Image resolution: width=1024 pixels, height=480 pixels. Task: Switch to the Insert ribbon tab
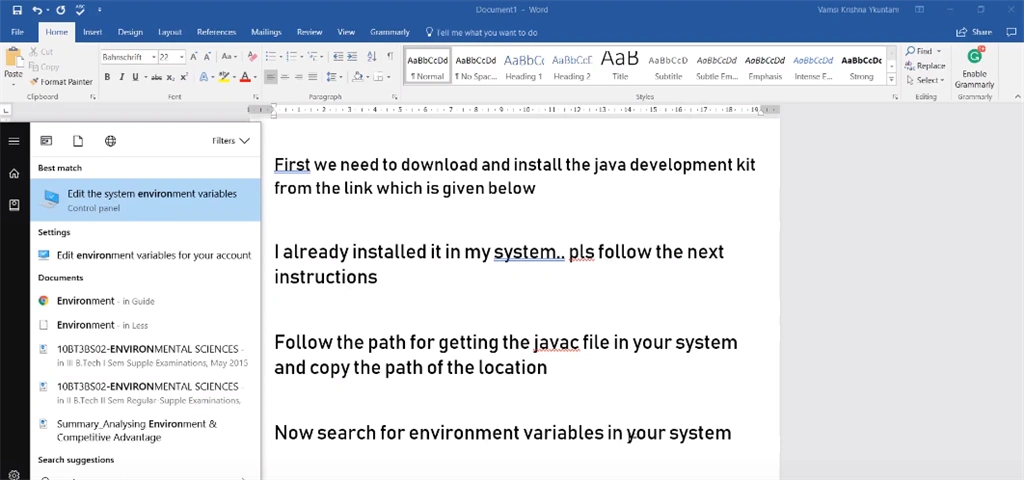(92, 32)
